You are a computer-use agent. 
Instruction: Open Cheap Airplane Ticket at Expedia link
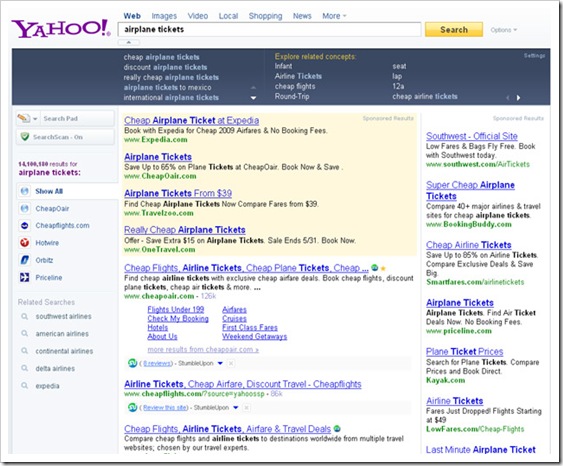click(x=191, y=120)
